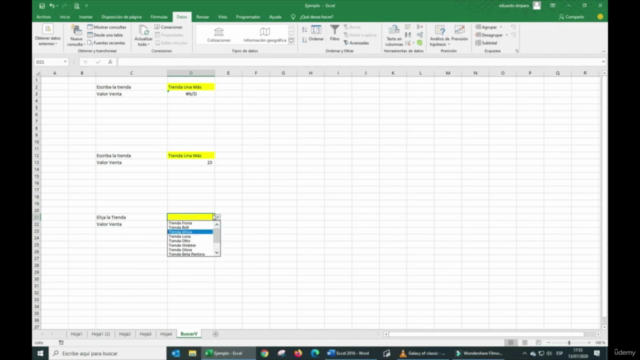The image size is (640, 360).
Task: Select the cell containing 23
Action: coord(191,162)
